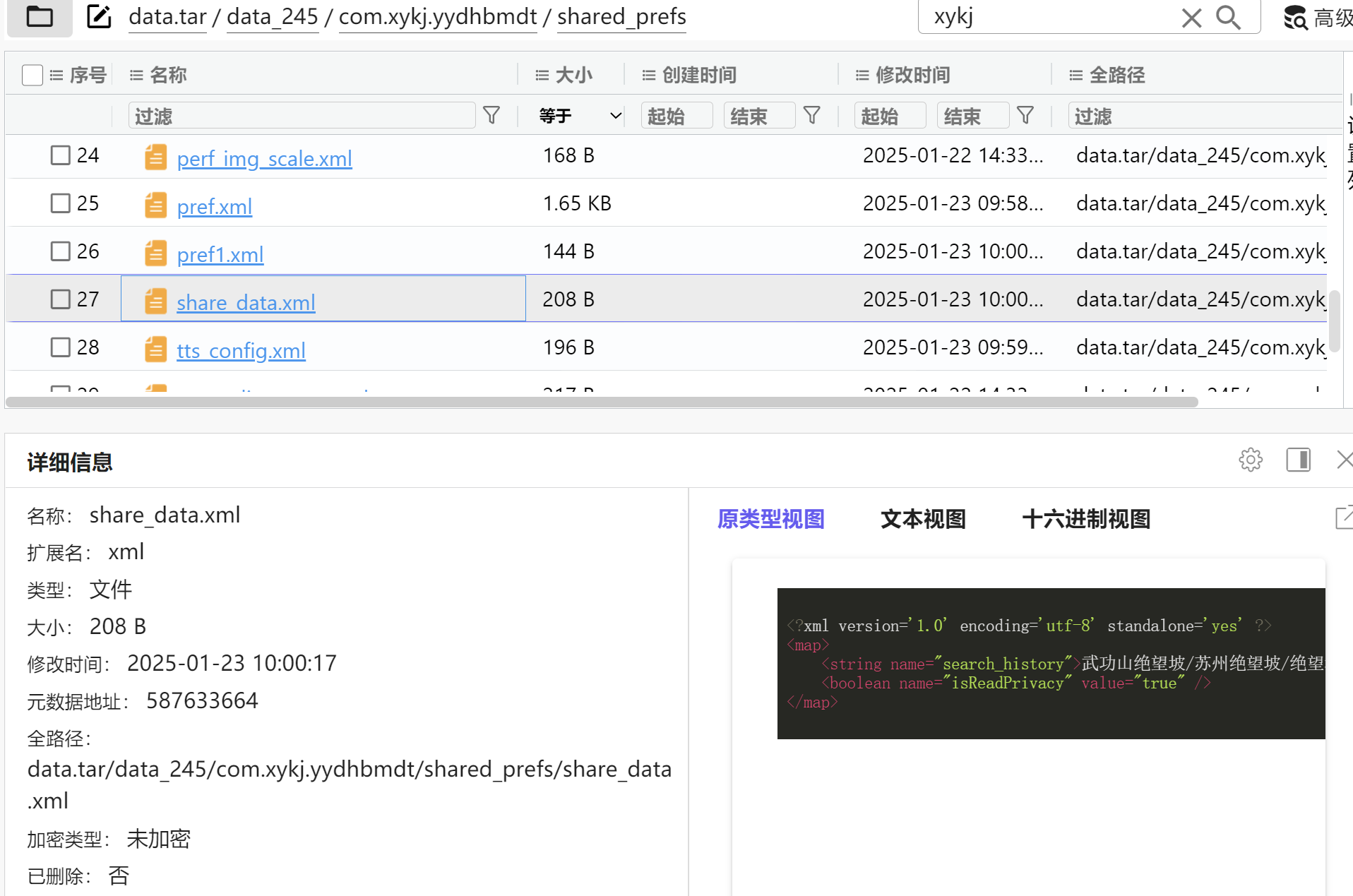This screenshot has height=896, width=1353.
Task: Click the name column filter funnel
Action: coord(491,115)
